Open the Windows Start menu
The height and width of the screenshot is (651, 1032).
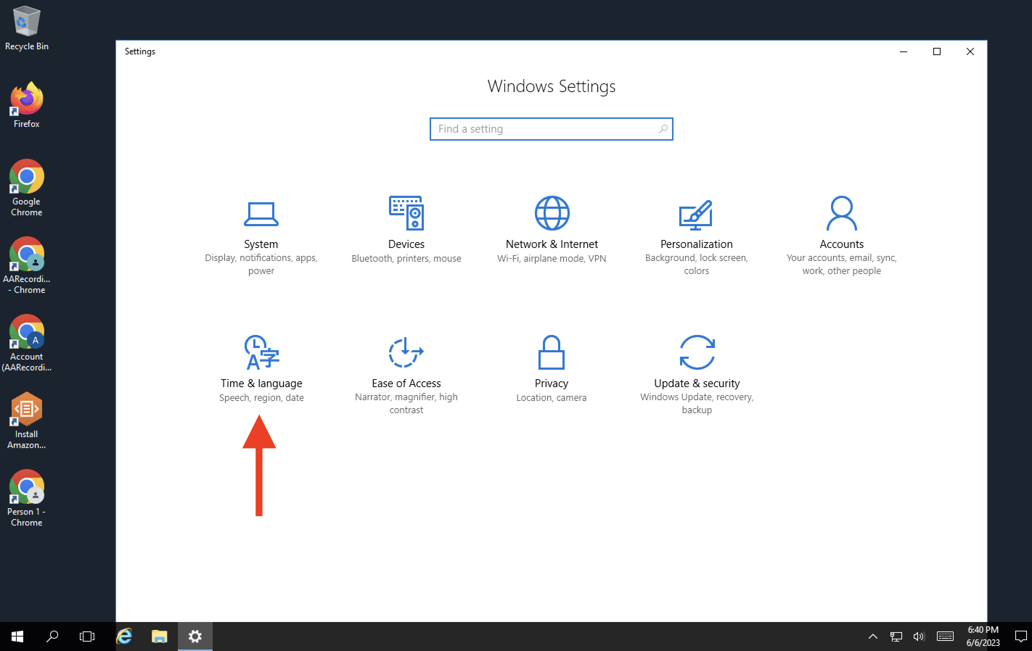point(17,636)
